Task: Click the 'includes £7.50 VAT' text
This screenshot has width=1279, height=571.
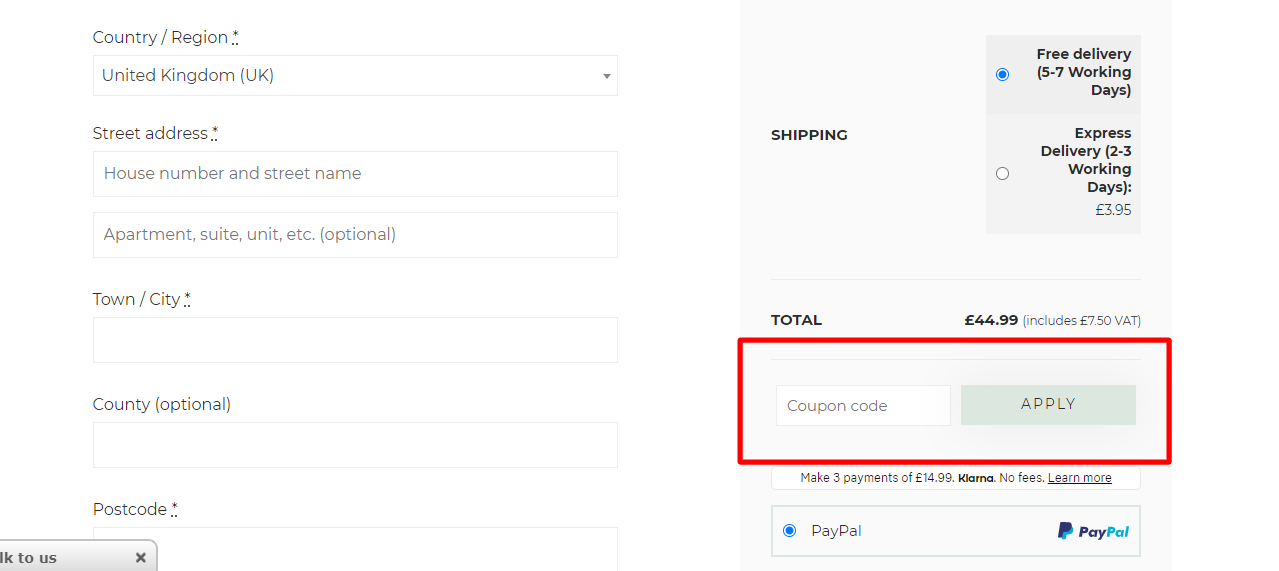Action: point(1081,321)
